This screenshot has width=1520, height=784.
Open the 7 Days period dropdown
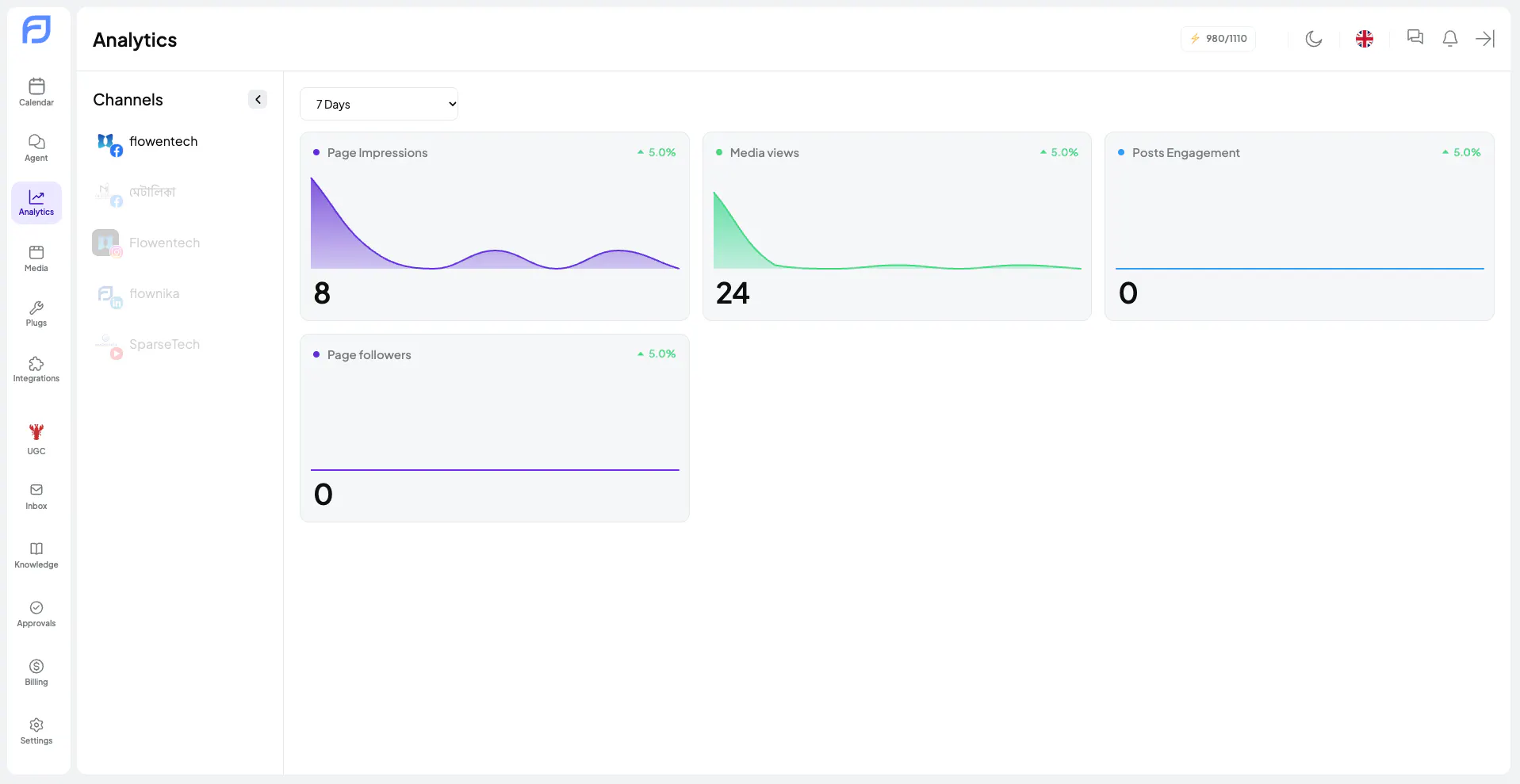[x=379, y=104]
